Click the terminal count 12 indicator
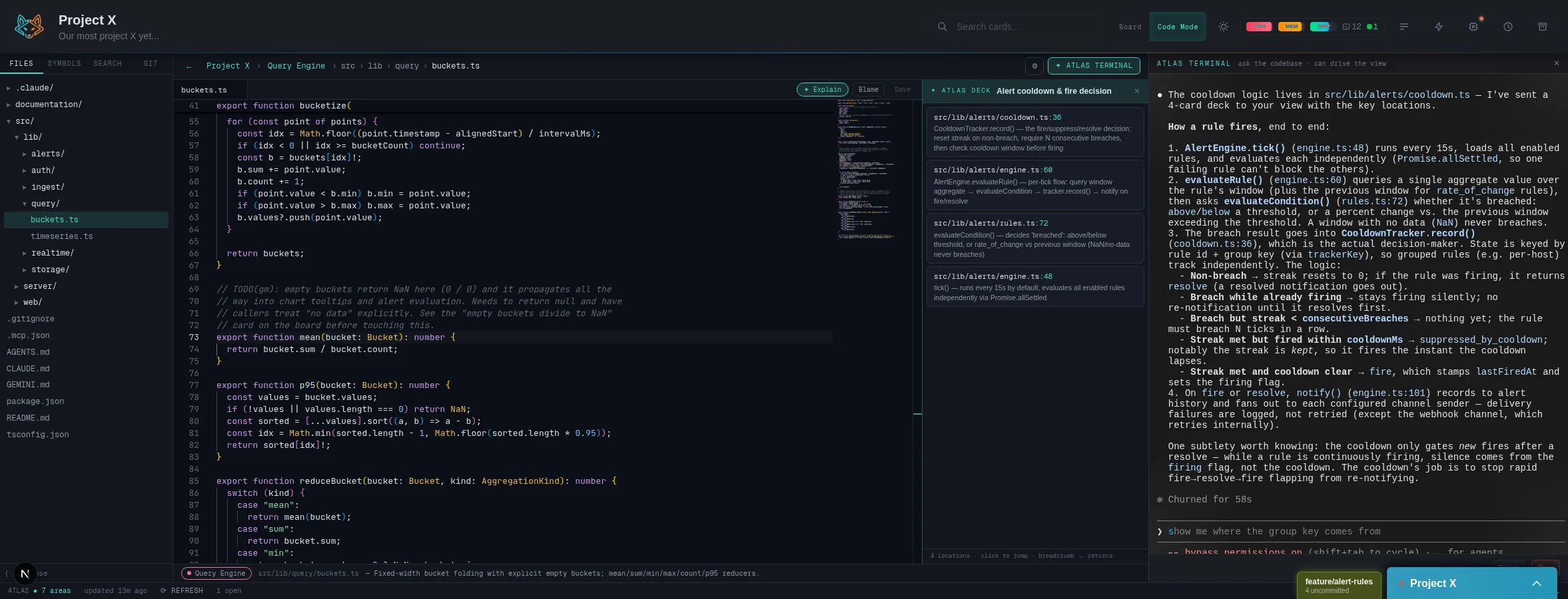This screenshot has height=599, width=1568. click(1352, 27)
